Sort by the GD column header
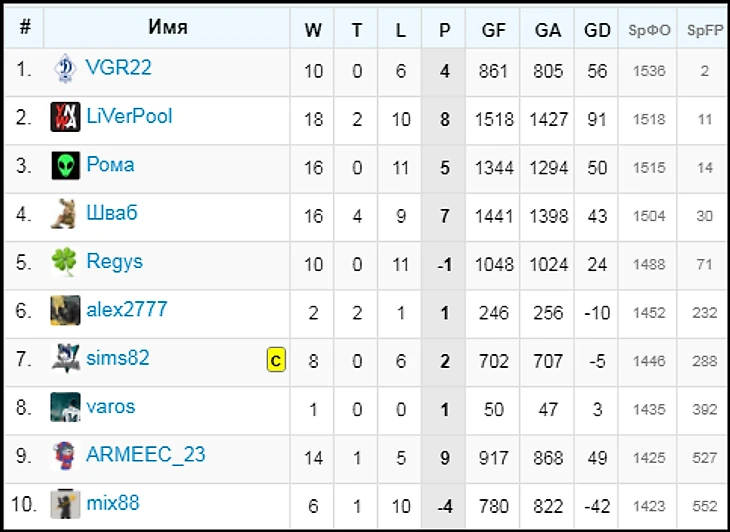This screenshot has height=532, width=730. pyautogui.click(x=597, y=30)
